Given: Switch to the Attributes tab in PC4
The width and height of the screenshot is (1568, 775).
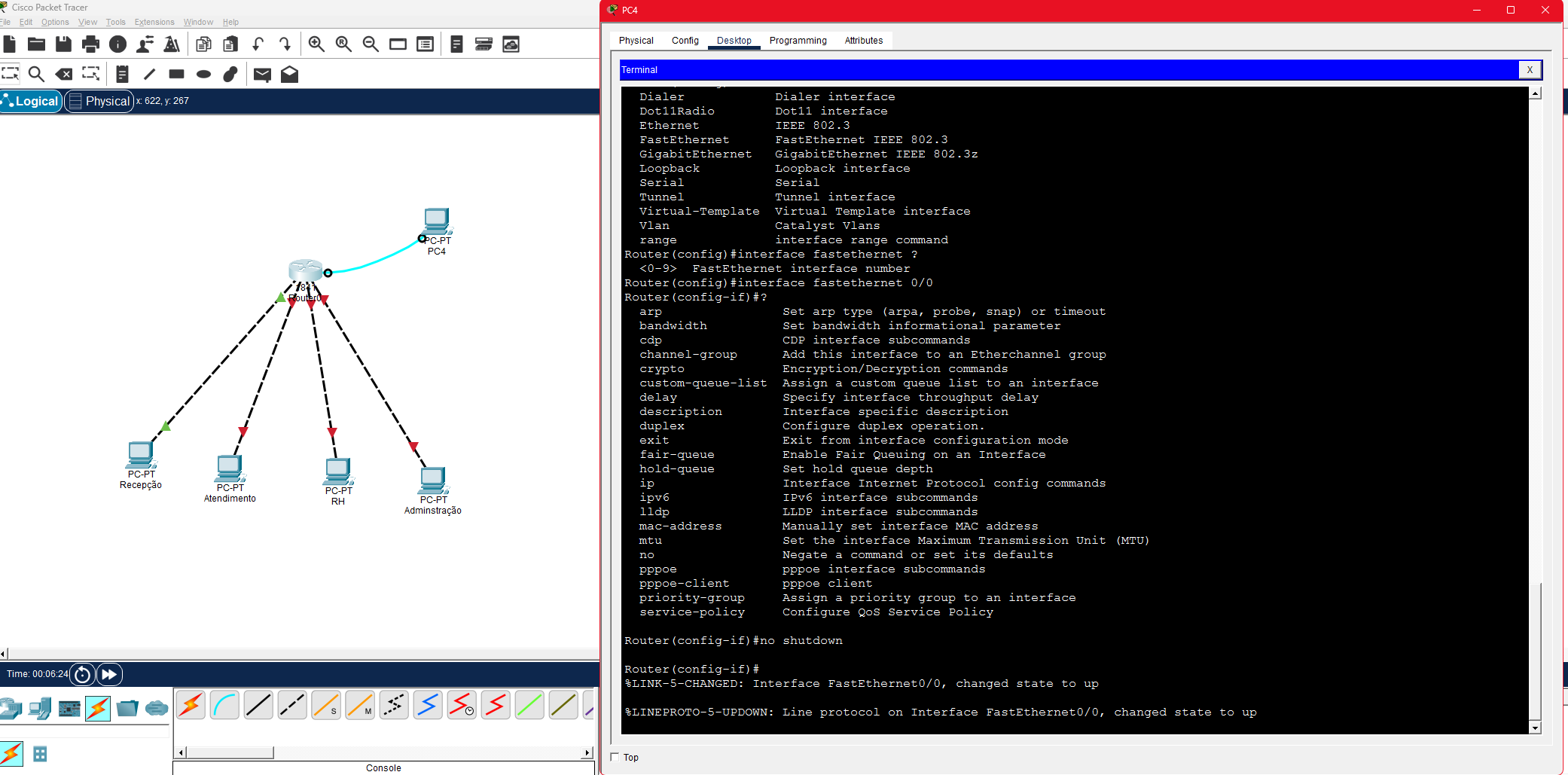Looking at the screenshot, I should pyautogui.click(x=863, y=41).
